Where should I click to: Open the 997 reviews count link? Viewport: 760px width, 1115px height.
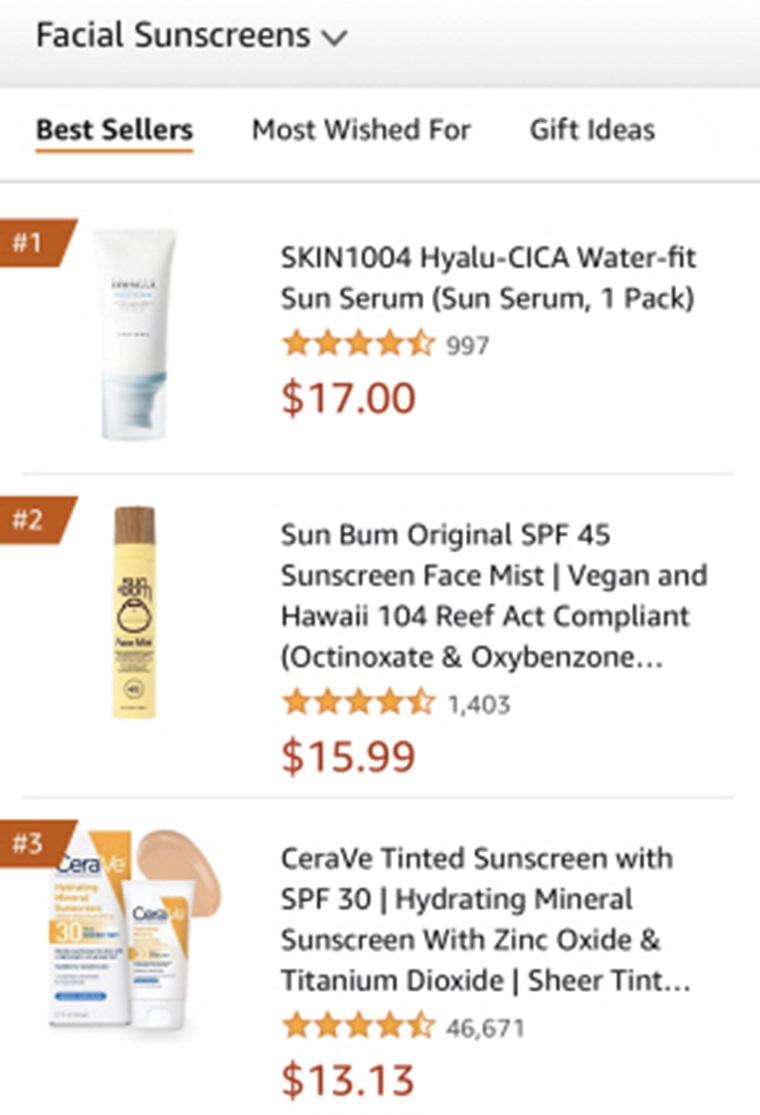(x=468, y=346)
